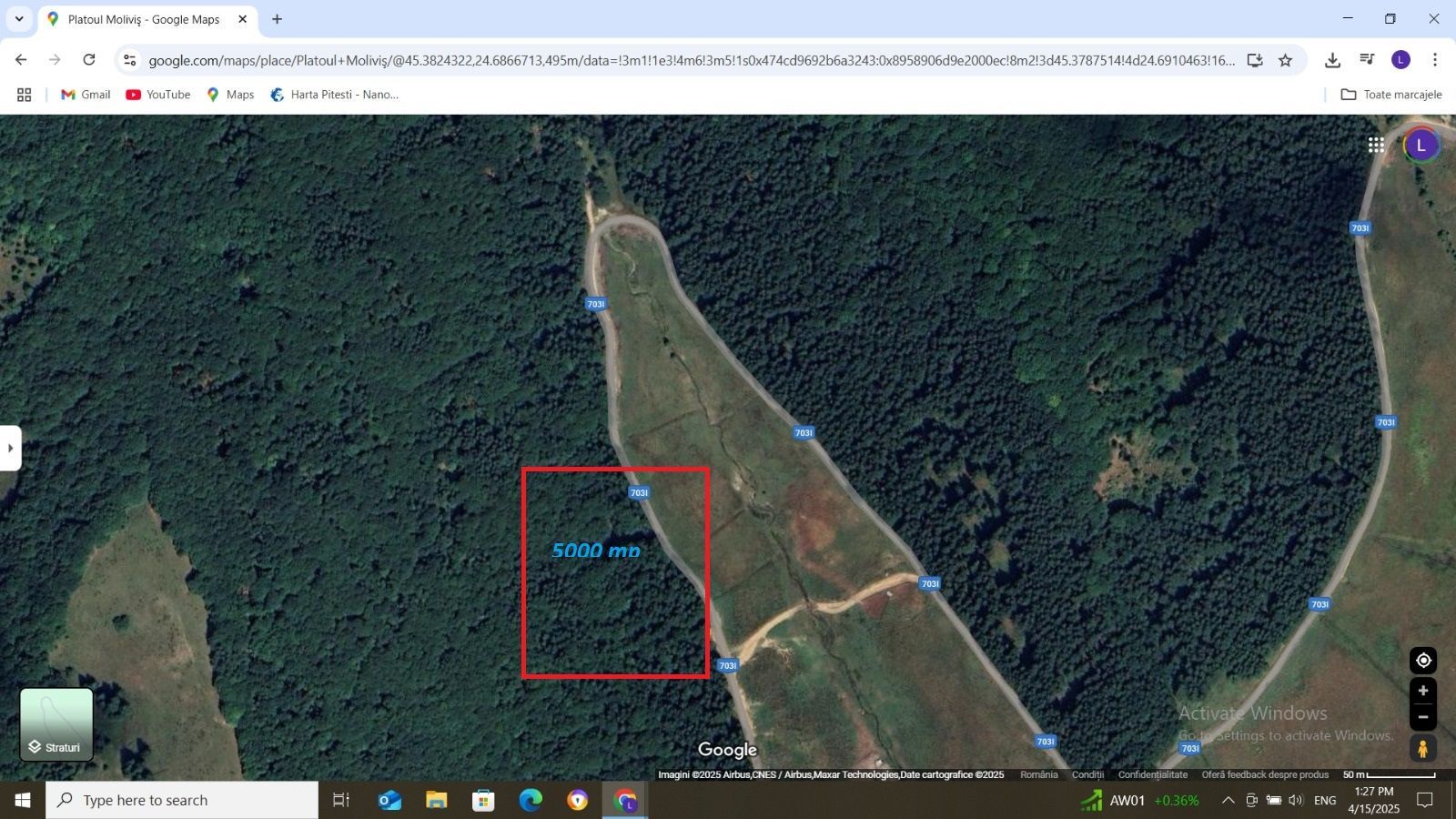Open the Straturi layers switcher
Image resolution: width=1456 pixels, height=819 pixels.
(x=56, y=724)
